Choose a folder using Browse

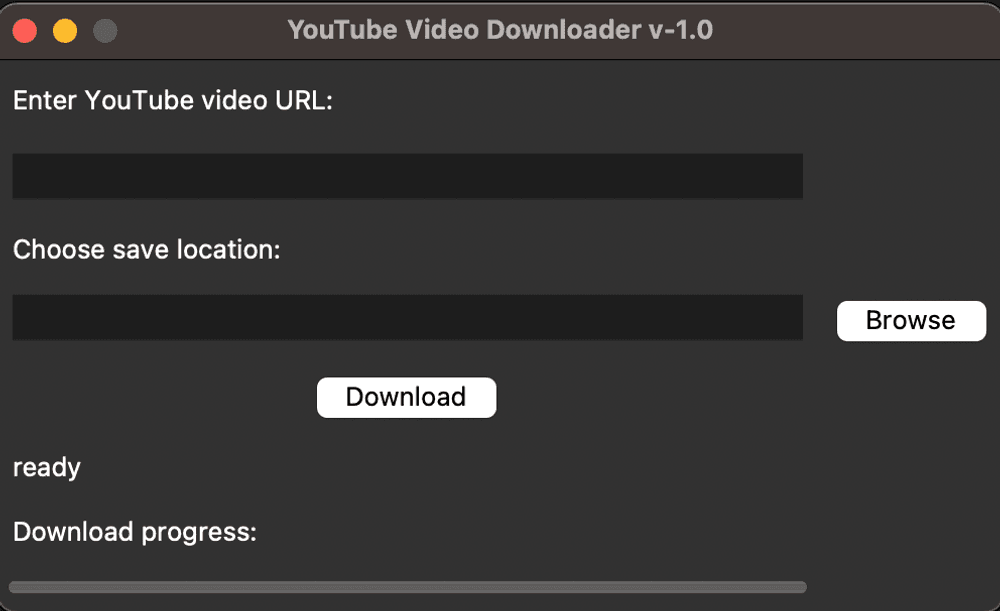911,321
